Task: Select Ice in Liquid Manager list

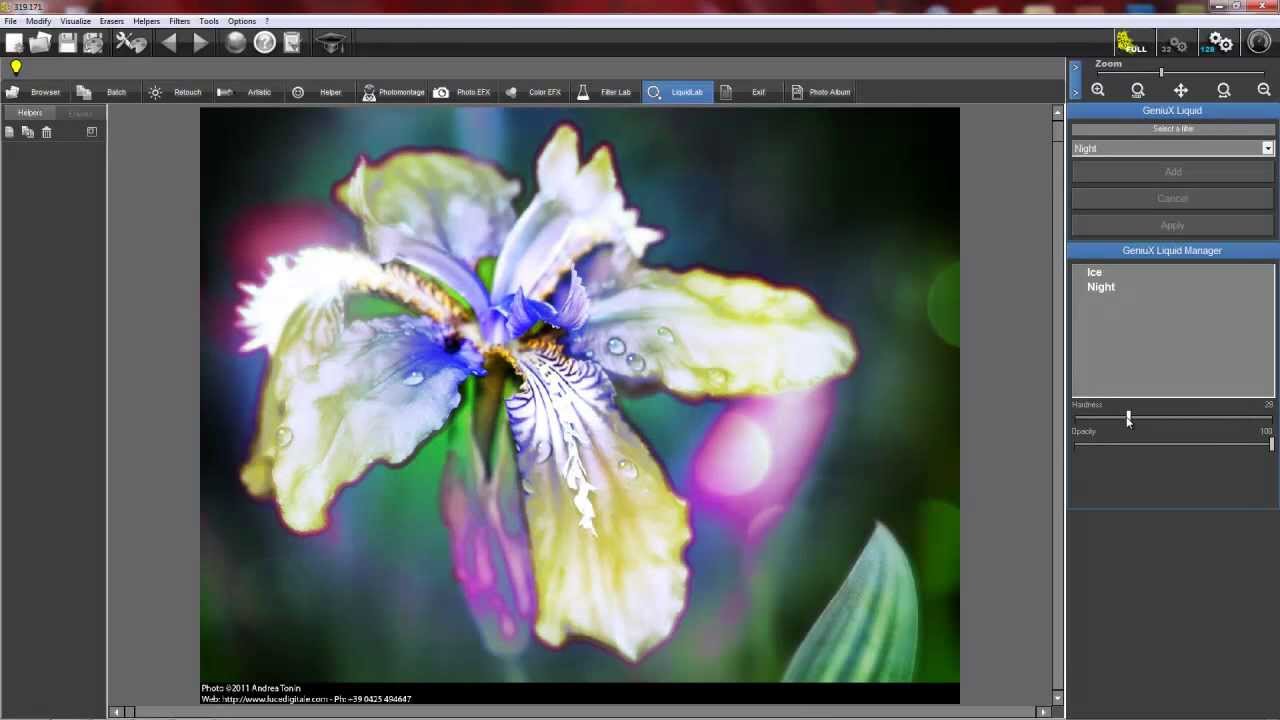Action: pyautogui.click(x=1094, y=272)
